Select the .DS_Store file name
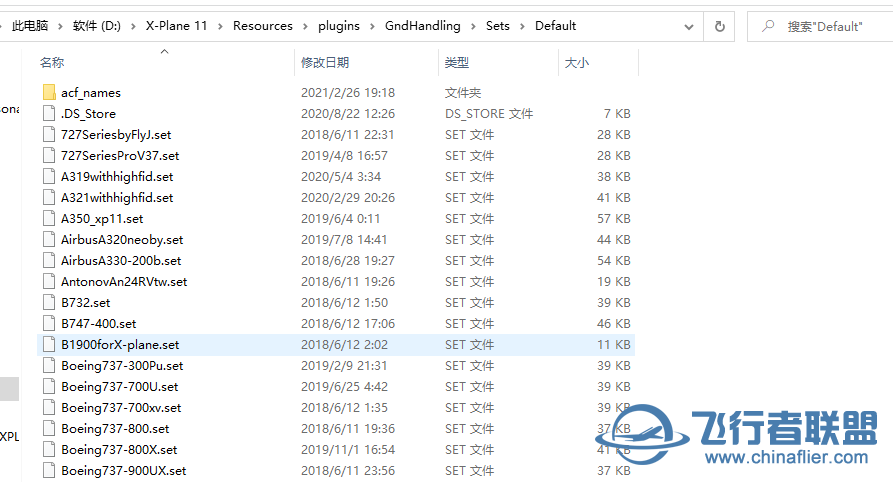Screen dimensions: 893x482 pyautogui.click(x=88, y=113)
